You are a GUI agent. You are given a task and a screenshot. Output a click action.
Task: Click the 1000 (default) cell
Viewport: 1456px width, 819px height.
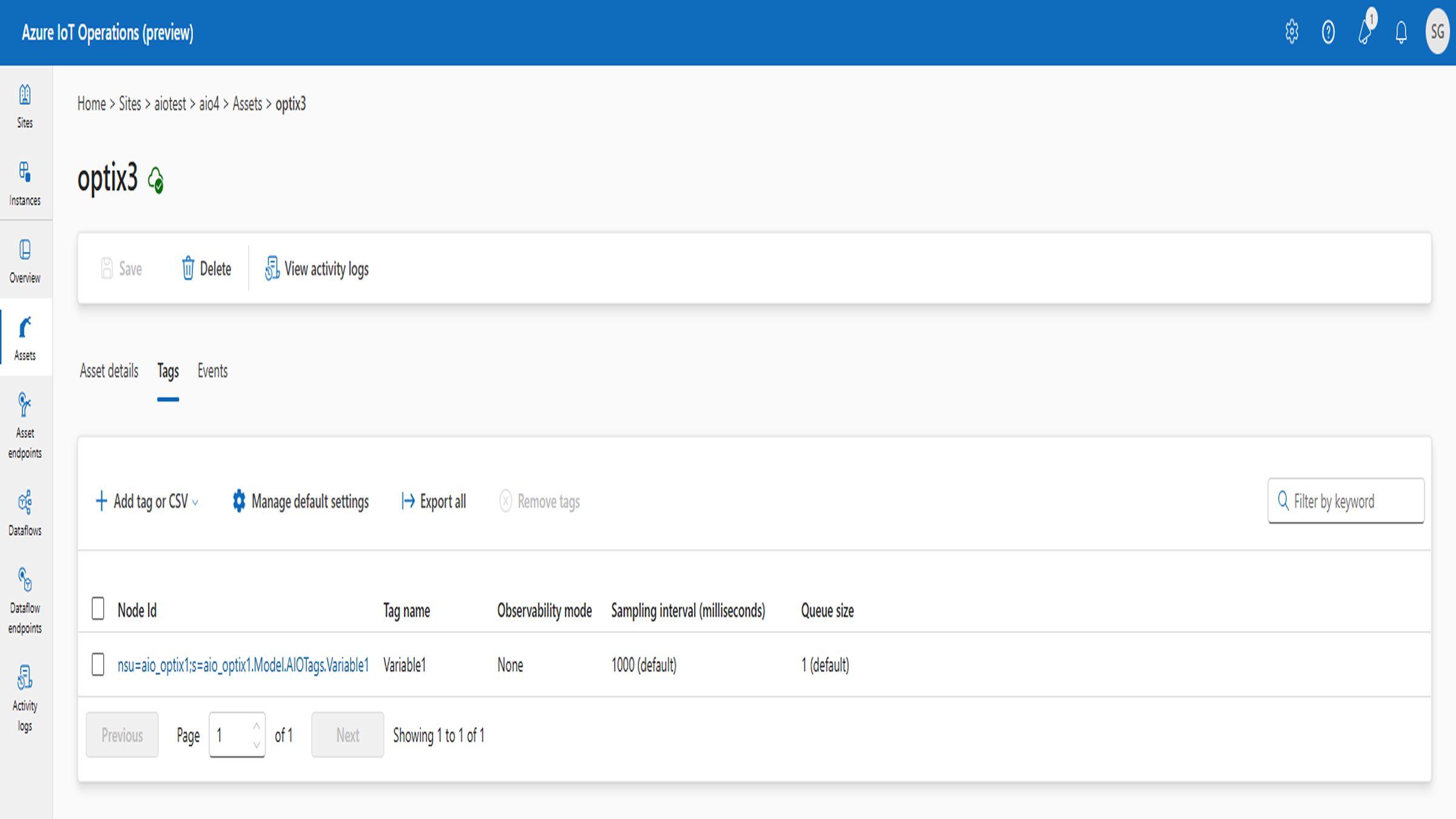coord(644,665)
